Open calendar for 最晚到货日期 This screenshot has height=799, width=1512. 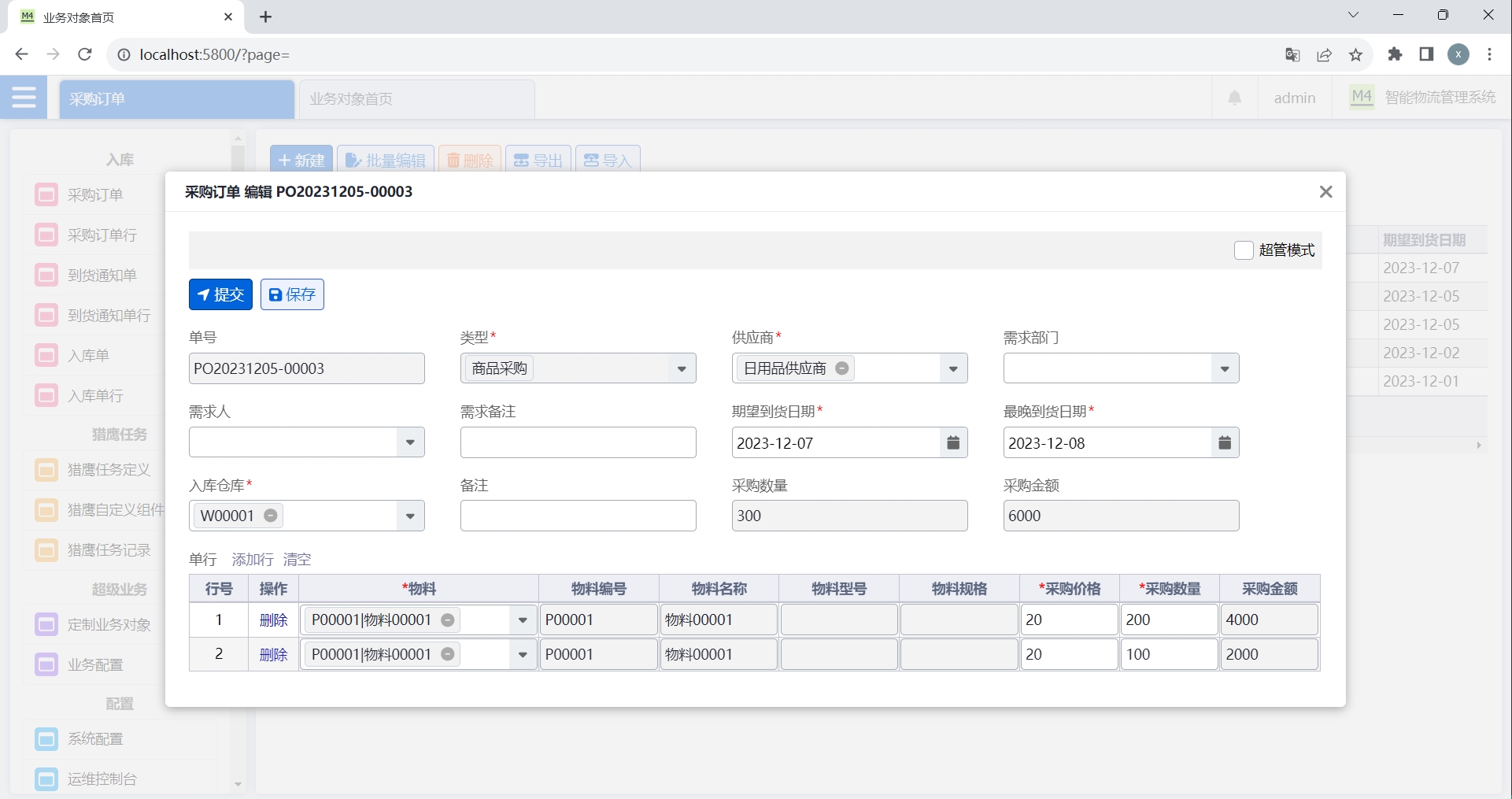coord(1225,442)
